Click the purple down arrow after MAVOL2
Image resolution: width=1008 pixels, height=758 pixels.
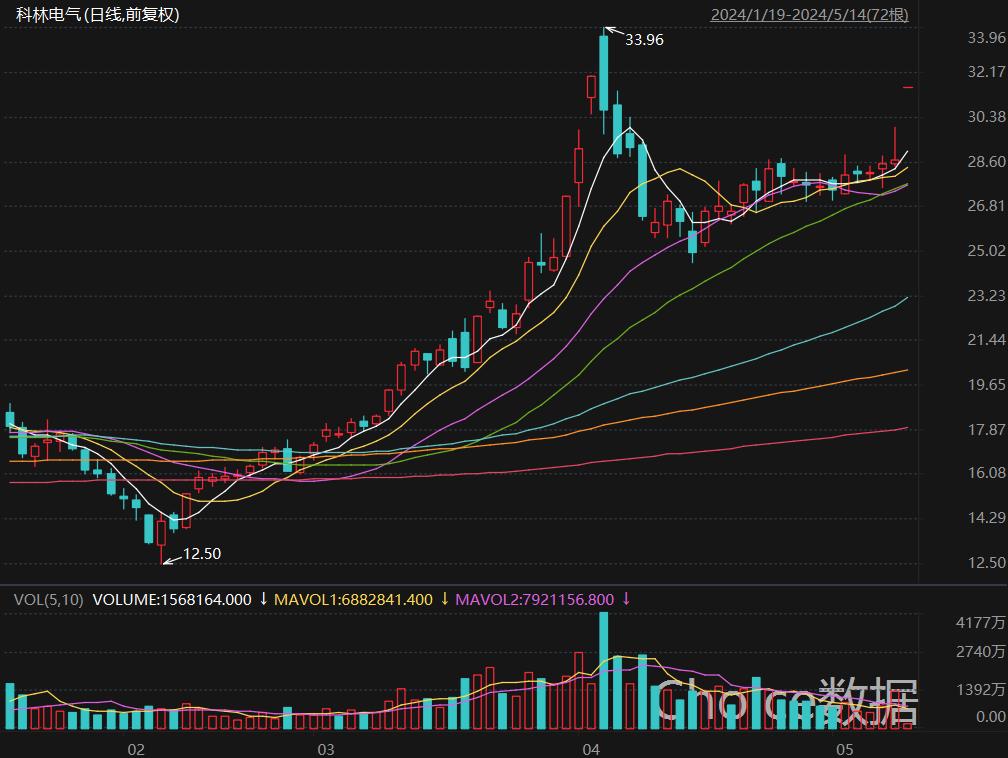pyautogui.click(x=626, y=599)
